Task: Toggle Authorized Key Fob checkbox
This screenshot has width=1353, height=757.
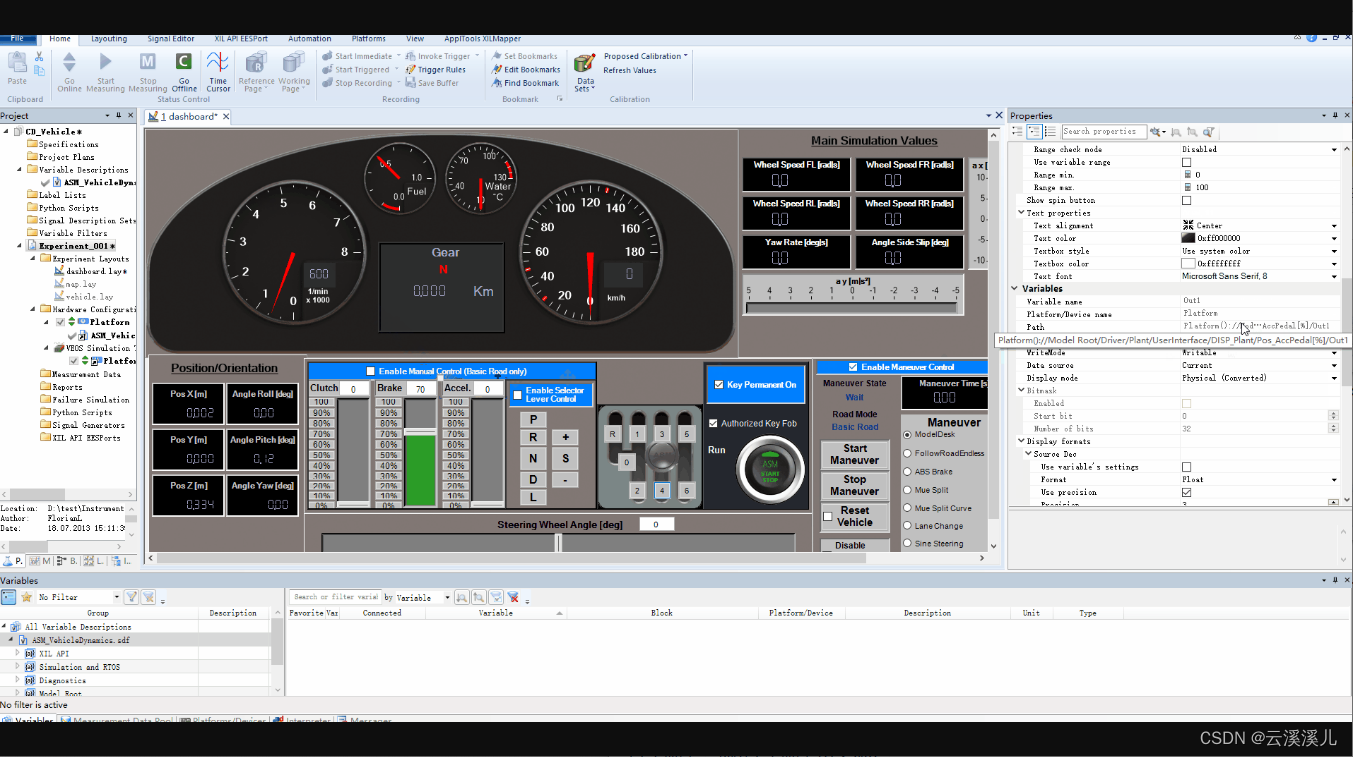Action: [x=713, y=423]
